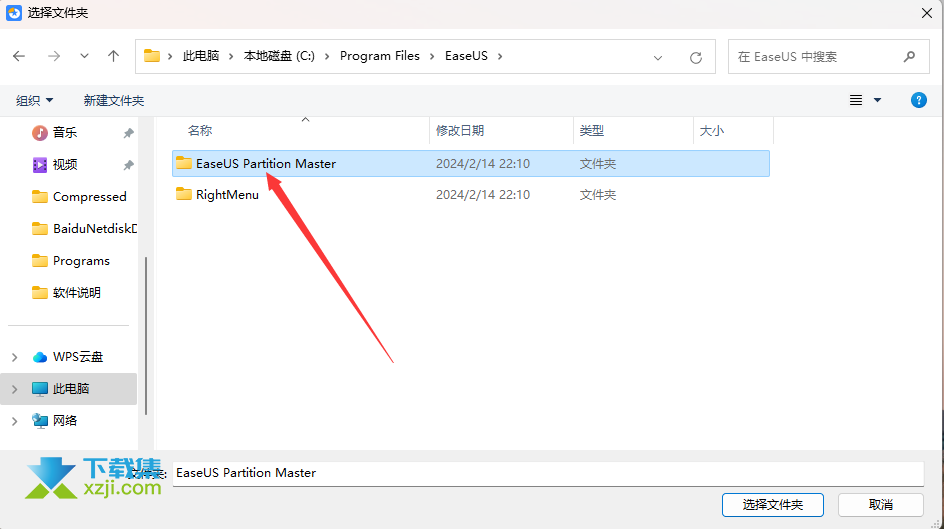
Task: Select Program Files breadcrumb segment
Action: [380, 56]
